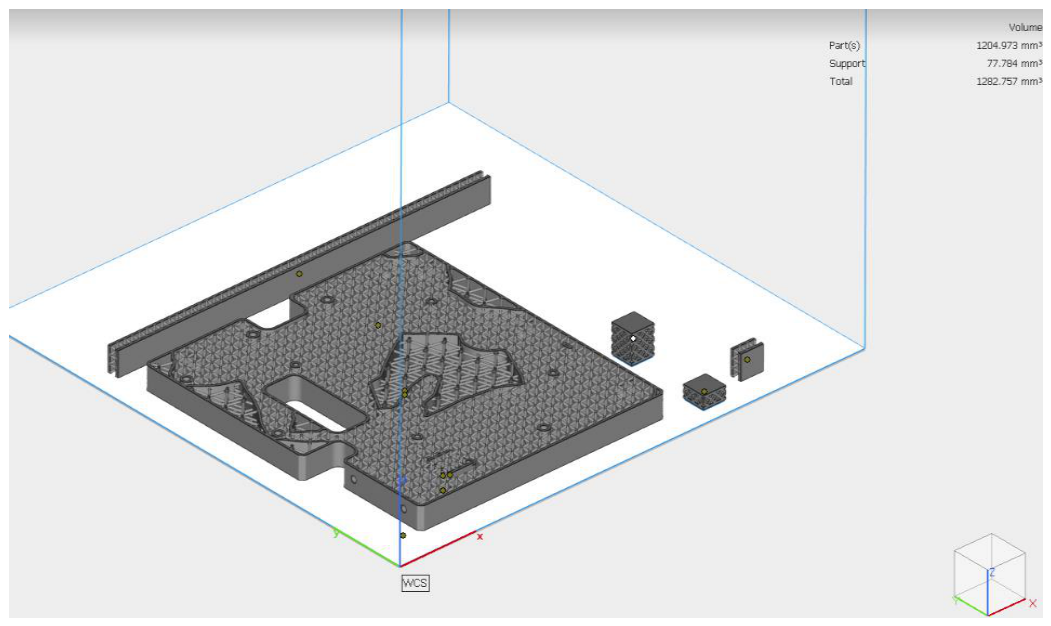
Task: Click the green Y axis line
Action: [368, 549]
